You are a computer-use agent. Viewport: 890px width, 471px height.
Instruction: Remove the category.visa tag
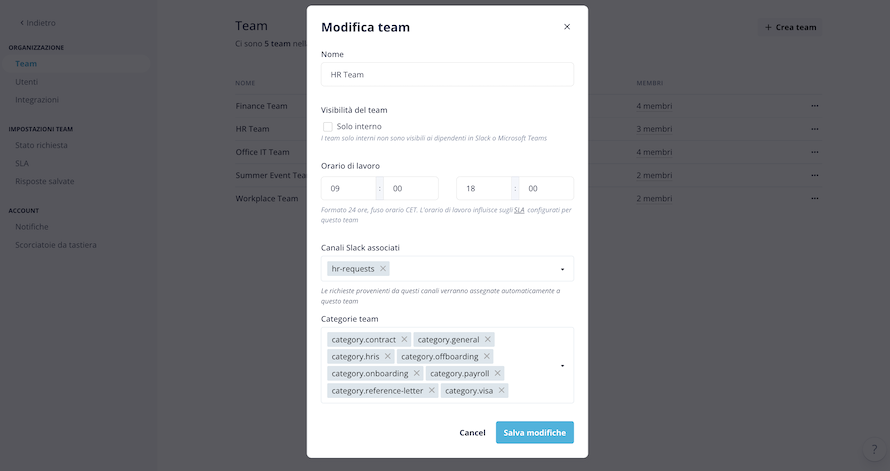pos(501,390)
